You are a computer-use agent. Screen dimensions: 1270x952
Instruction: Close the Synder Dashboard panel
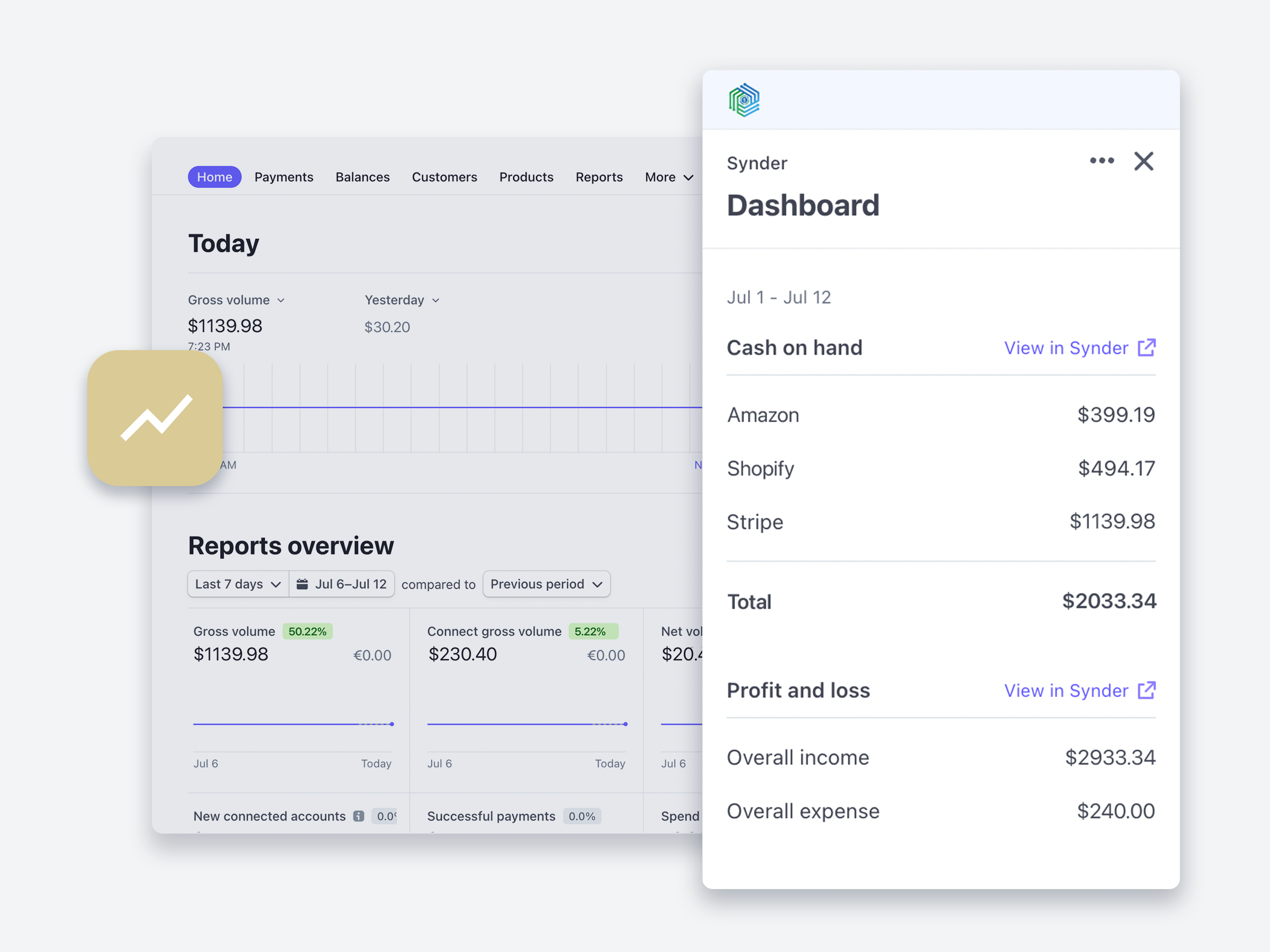[x=1143, y=161]
